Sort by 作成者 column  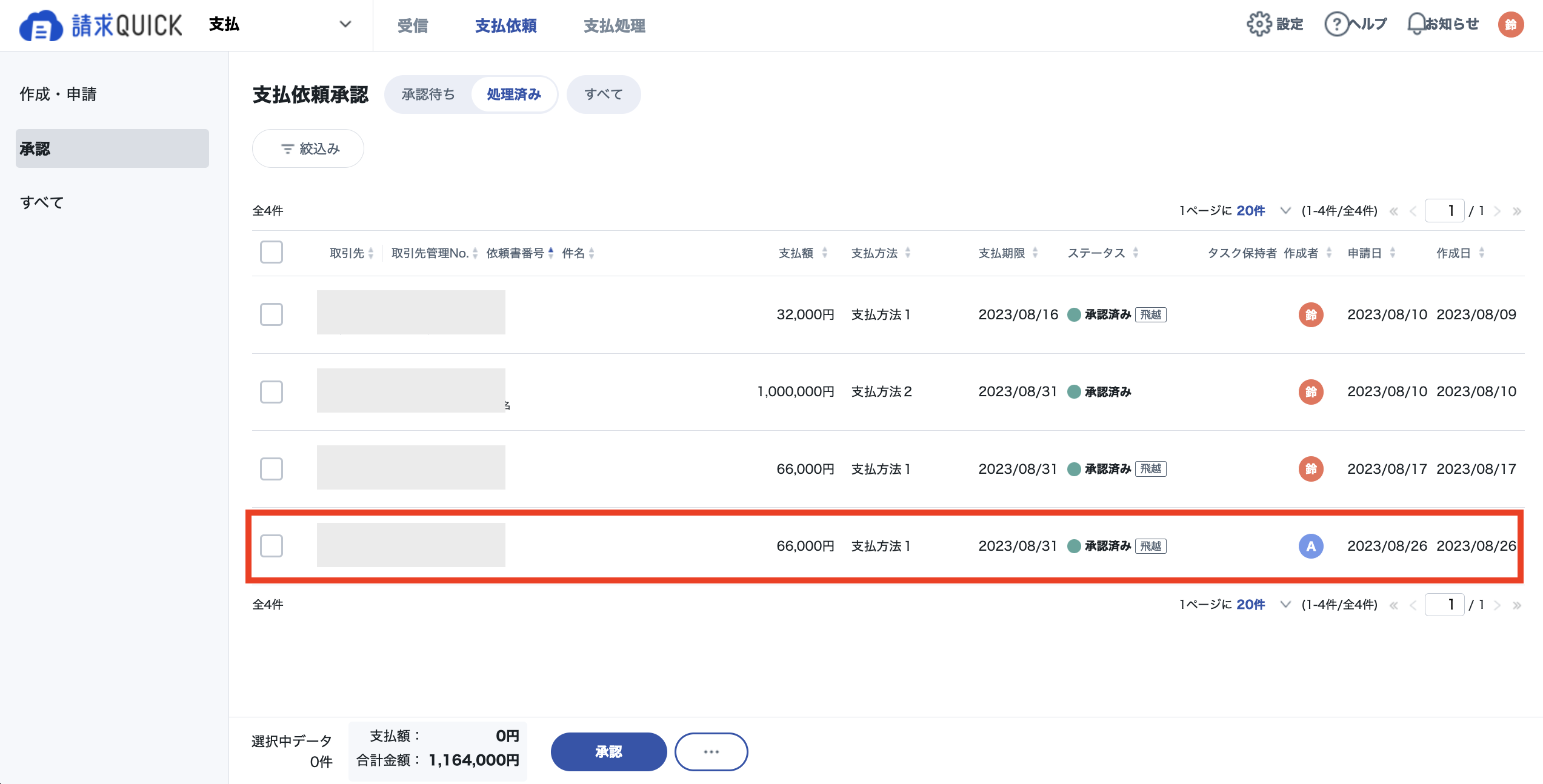pos(1329,253)
